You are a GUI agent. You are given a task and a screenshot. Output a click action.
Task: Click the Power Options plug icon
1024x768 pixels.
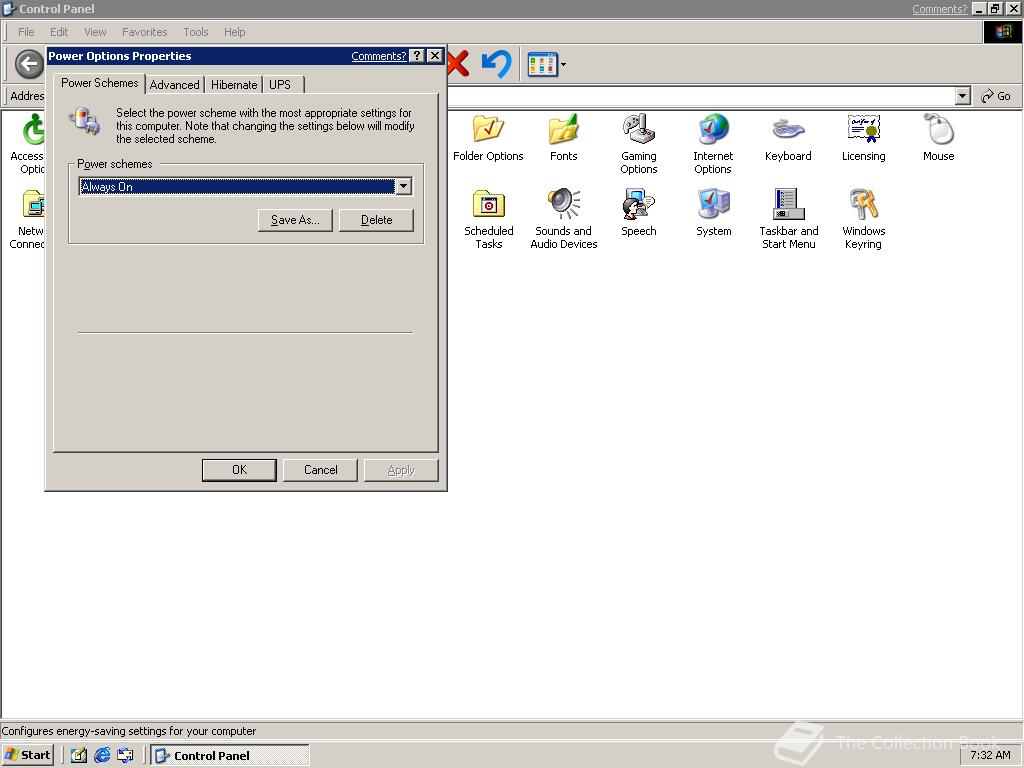(x=85, y=121)
